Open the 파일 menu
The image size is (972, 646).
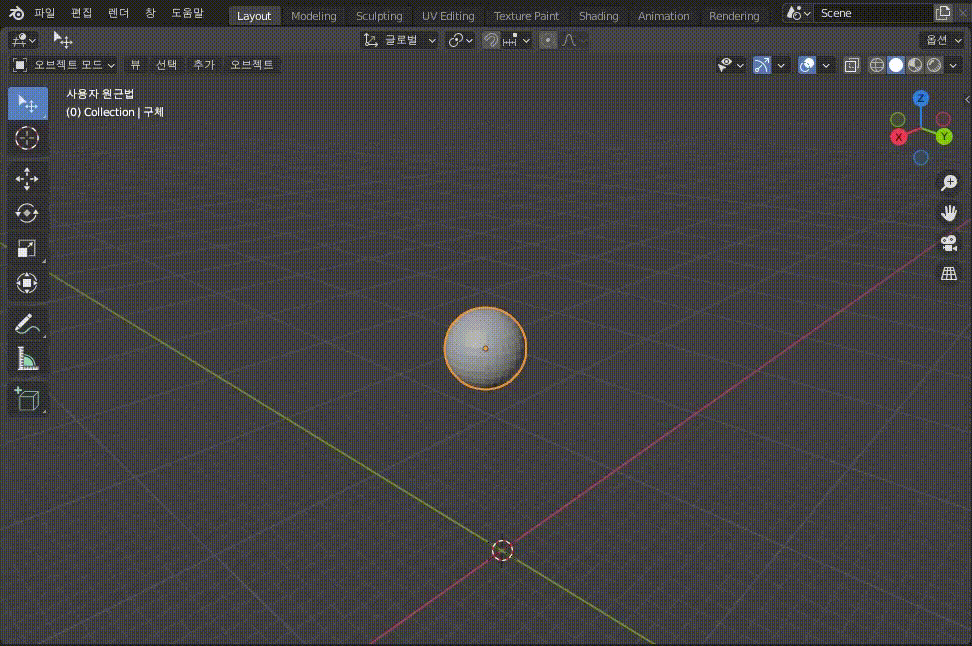(45, 13)
